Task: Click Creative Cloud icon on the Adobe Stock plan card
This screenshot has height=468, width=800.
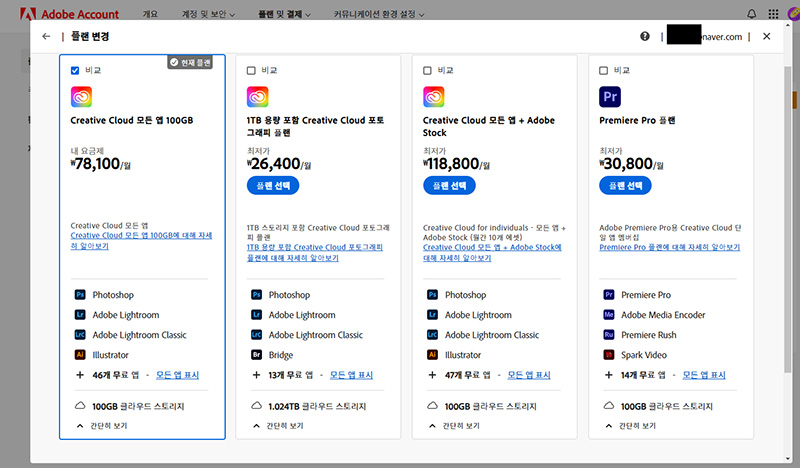Action: [434, 96]
